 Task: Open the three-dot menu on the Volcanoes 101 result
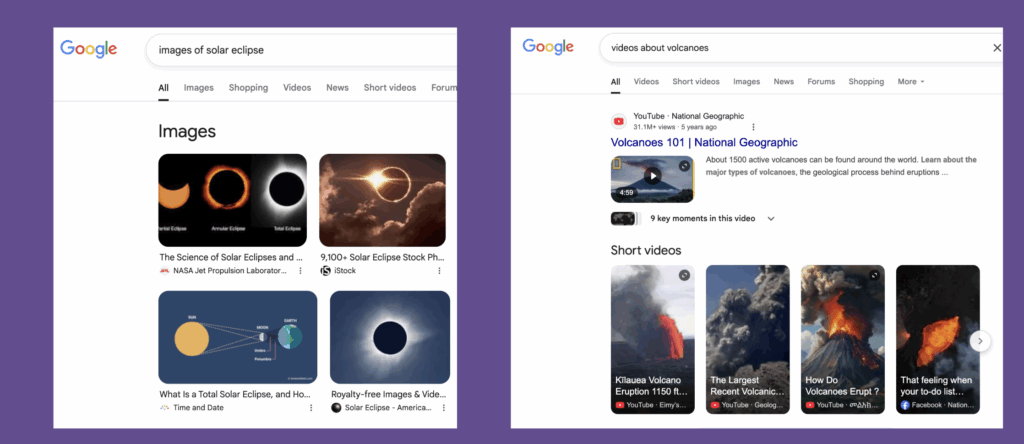(x=753, y=127)
